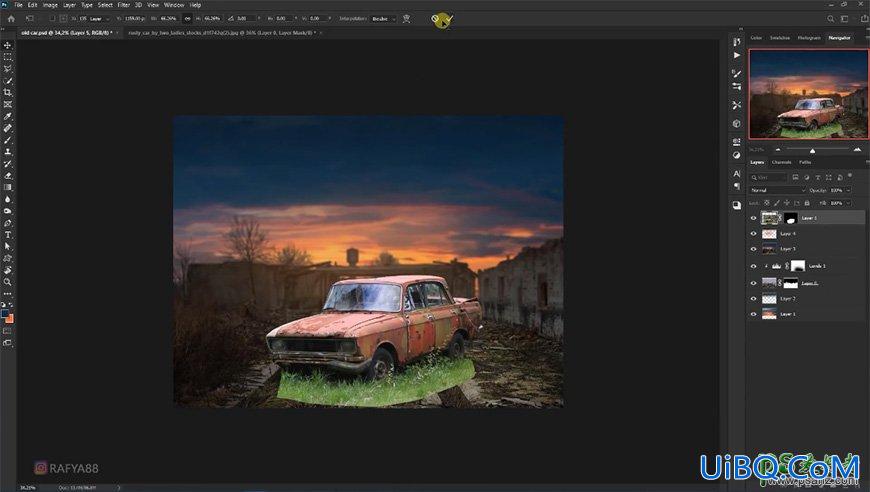Image resolution: width=870 pixels, height=492 pixels.
Task: Hide Layer 3 visibility eye
Action: coord(753,249)
